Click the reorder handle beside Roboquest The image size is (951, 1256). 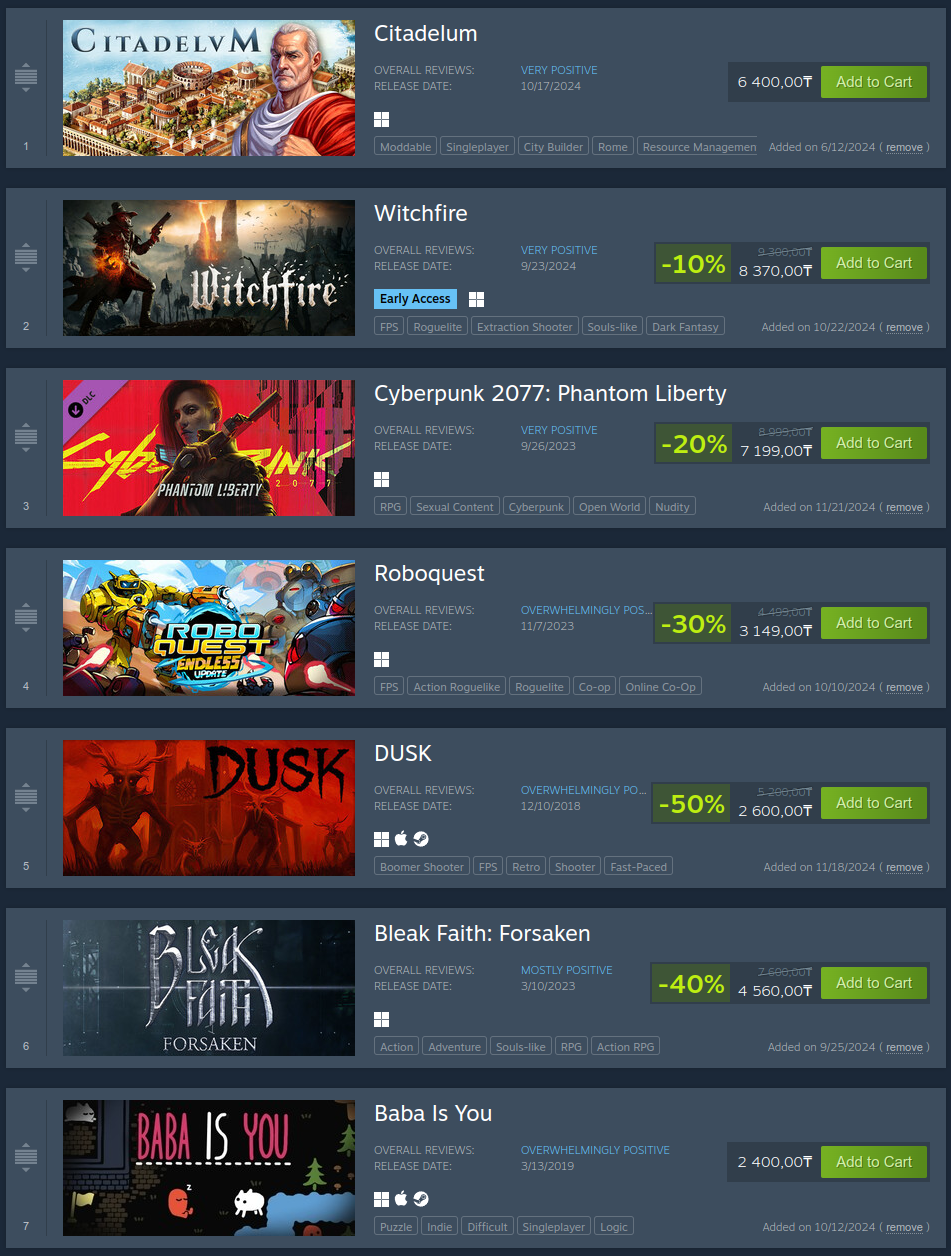tap(26, 617)
